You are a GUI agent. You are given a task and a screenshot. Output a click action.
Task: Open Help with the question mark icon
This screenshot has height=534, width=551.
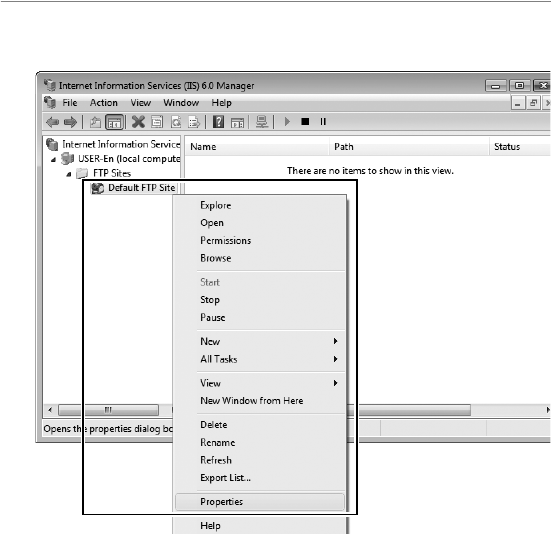(x=218, y=122)
